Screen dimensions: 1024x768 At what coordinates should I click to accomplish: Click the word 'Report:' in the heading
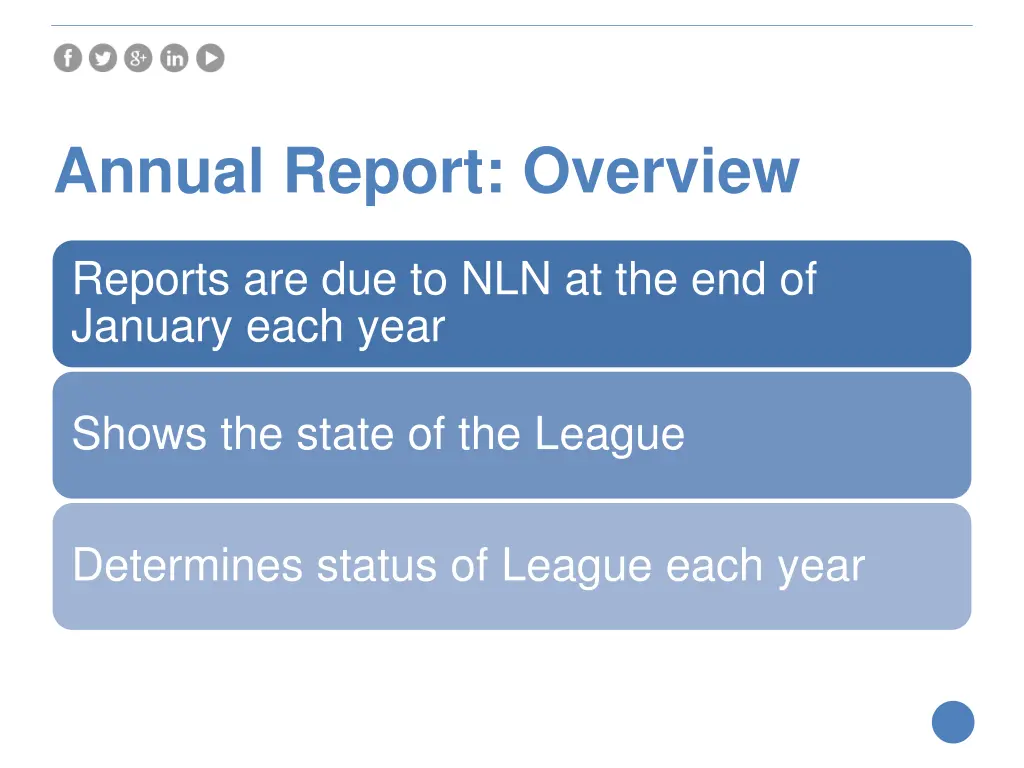[x=394, y=173]
